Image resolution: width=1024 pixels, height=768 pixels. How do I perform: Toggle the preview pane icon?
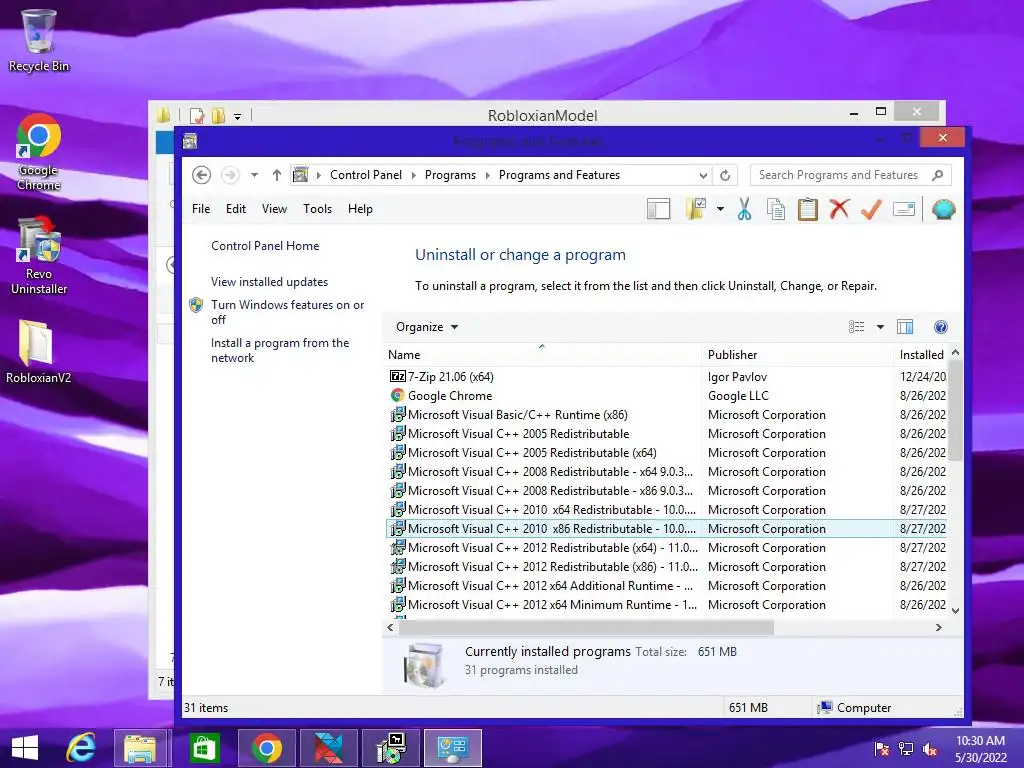tap(905, 327)
